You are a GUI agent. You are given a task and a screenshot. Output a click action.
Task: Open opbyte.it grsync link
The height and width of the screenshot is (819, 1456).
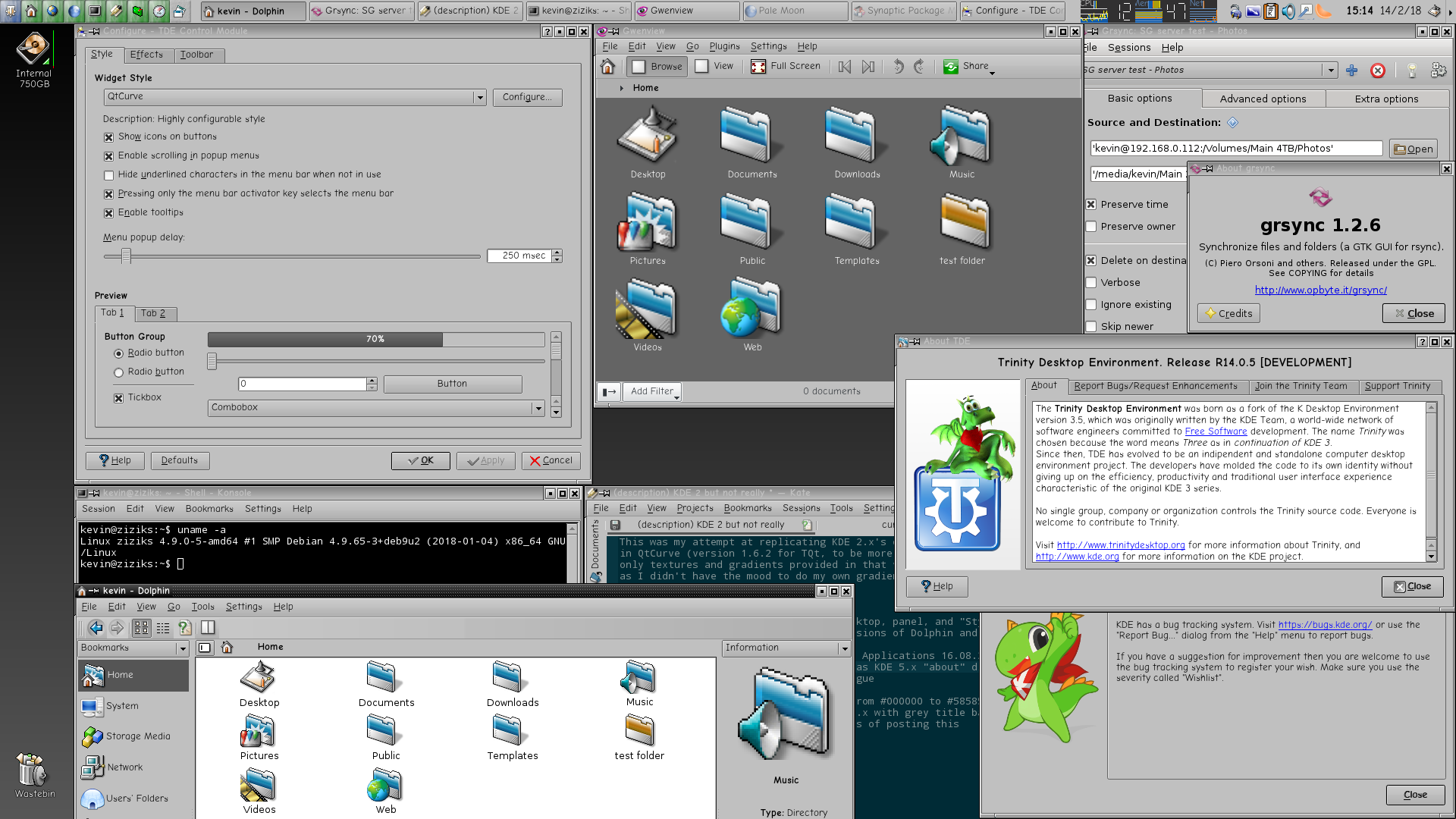coord(1320,290)
